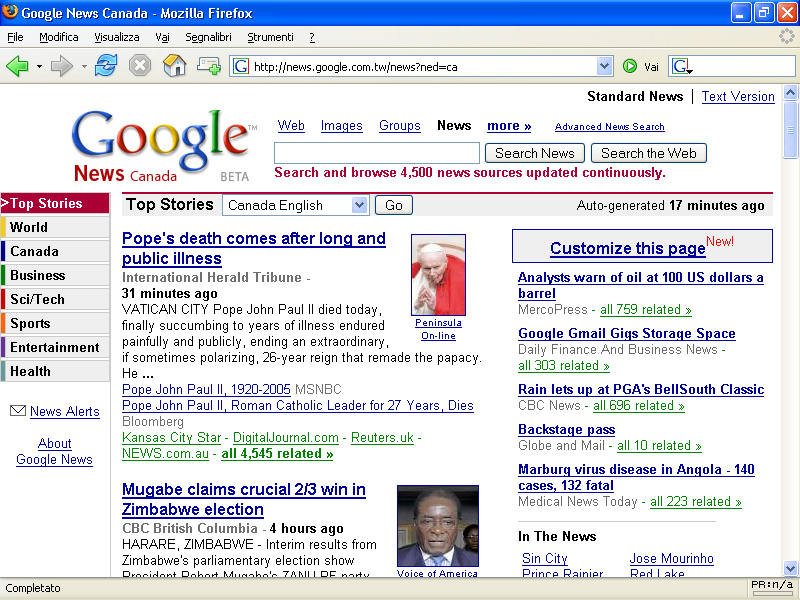
Task: Open Advanced News Search link
Action: pyautogui.click(x=609, y=127)
